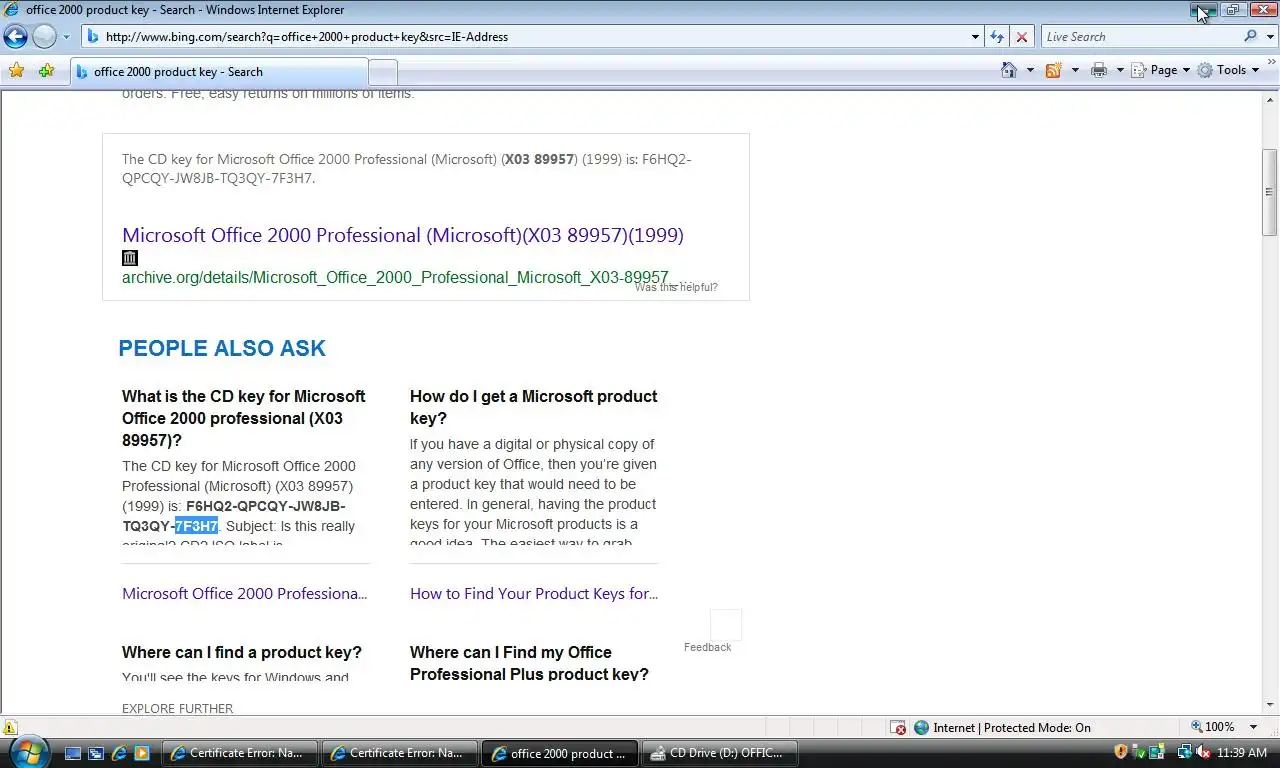Expand 'Where can I Find my Office Professional Plus' question
Viewport: 1280px width, 768px height.
530,663
